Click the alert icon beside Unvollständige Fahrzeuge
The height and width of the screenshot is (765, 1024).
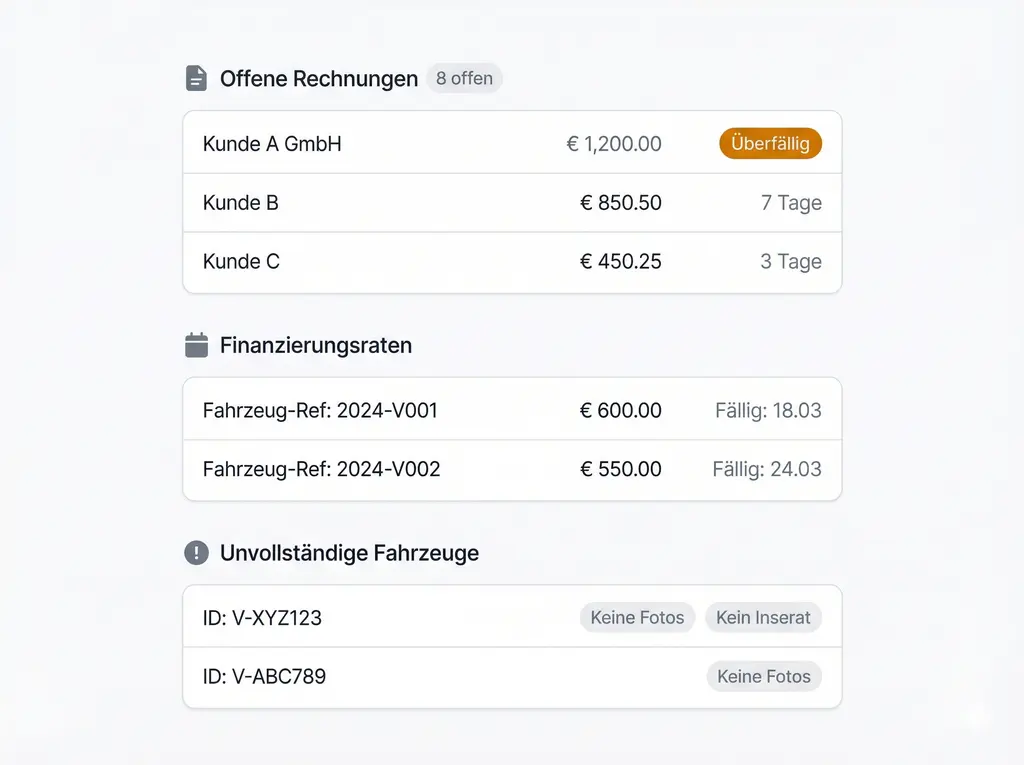coord(196,553)
